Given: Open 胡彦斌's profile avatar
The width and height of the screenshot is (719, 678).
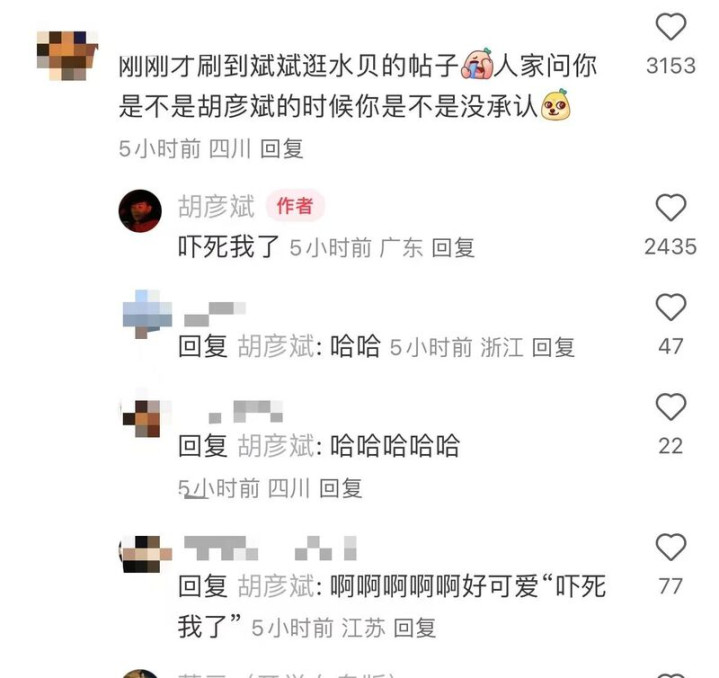Looking at the screenshot, I should [x=140, y=211].
